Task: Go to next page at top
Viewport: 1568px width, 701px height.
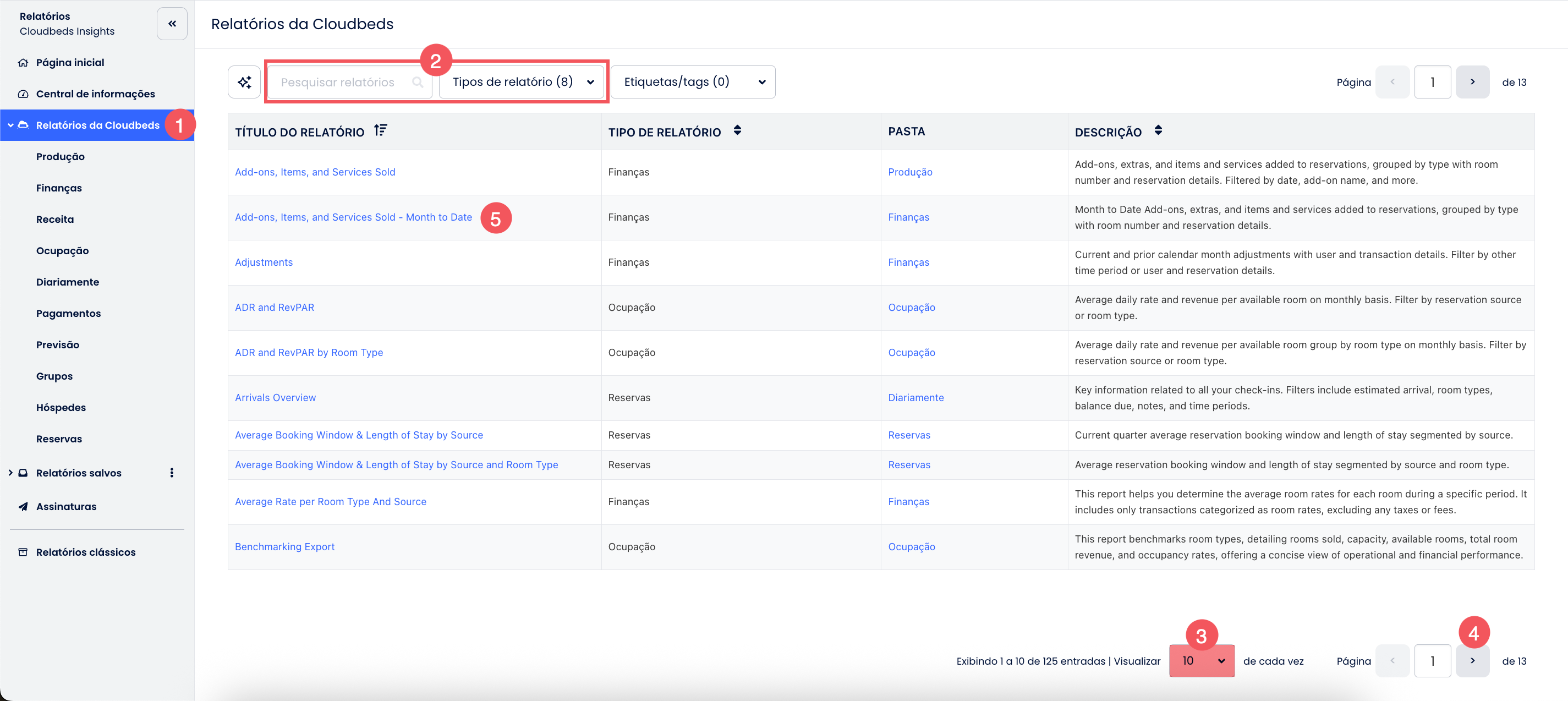Action: 1472,82
